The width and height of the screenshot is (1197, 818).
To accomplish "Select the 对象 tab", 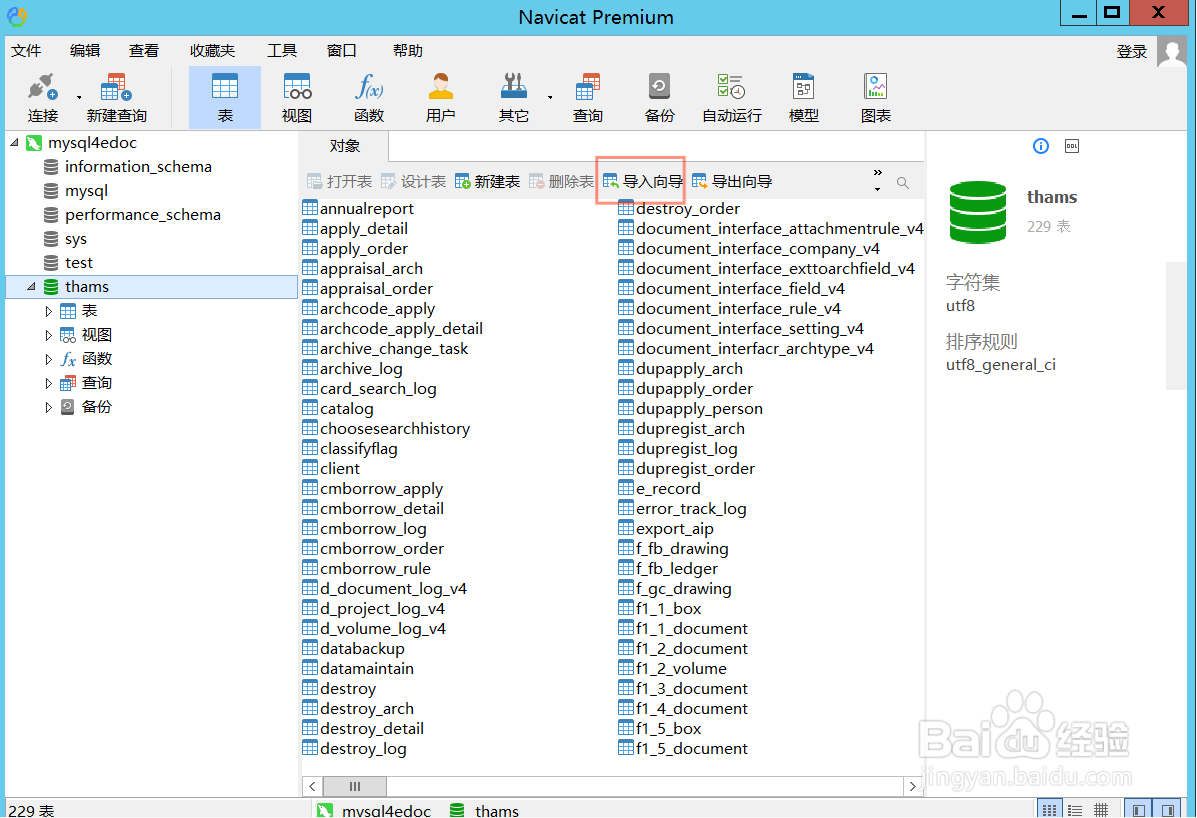I will [x=344, y=146].
